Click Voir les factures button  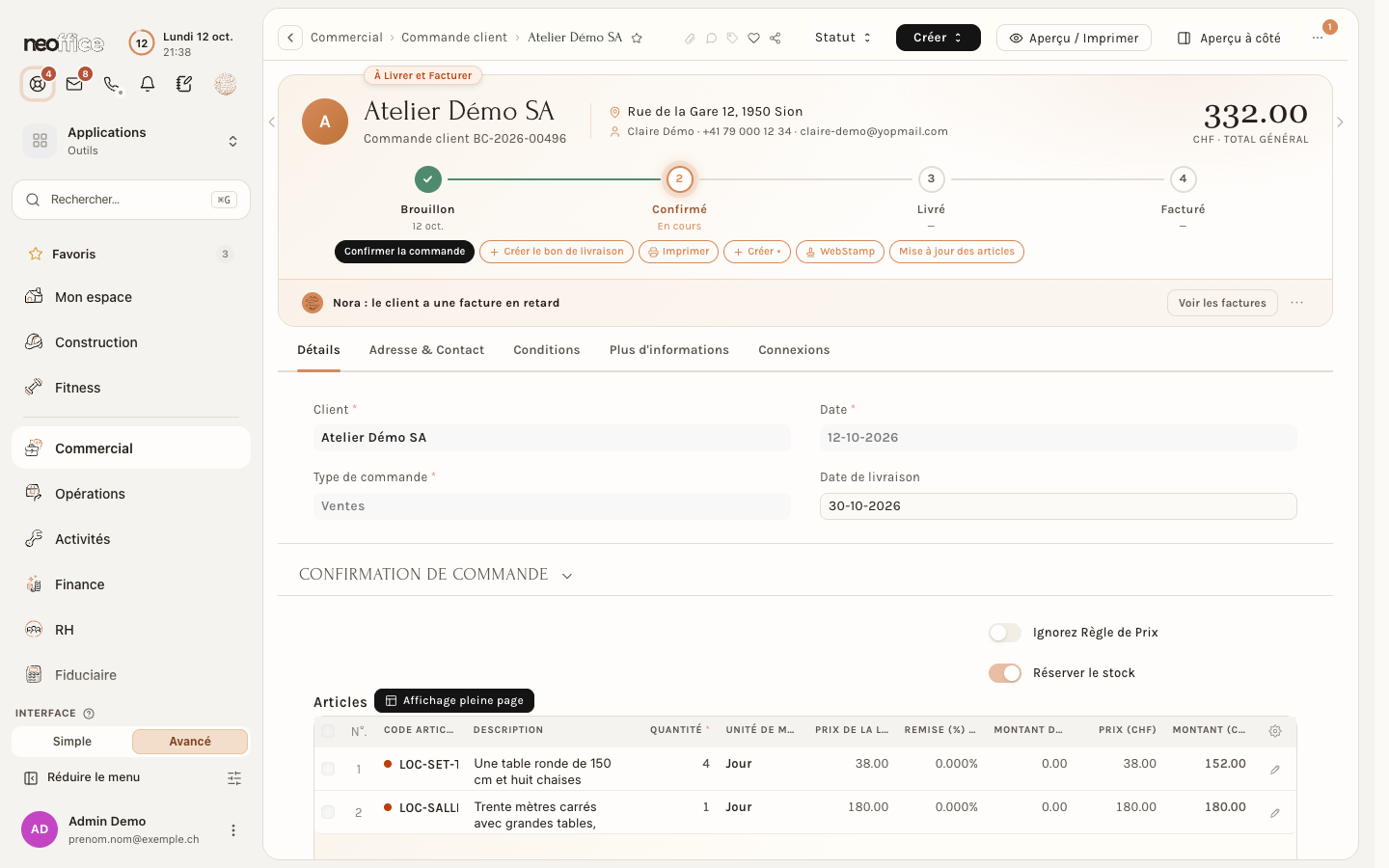[1222, 303]
